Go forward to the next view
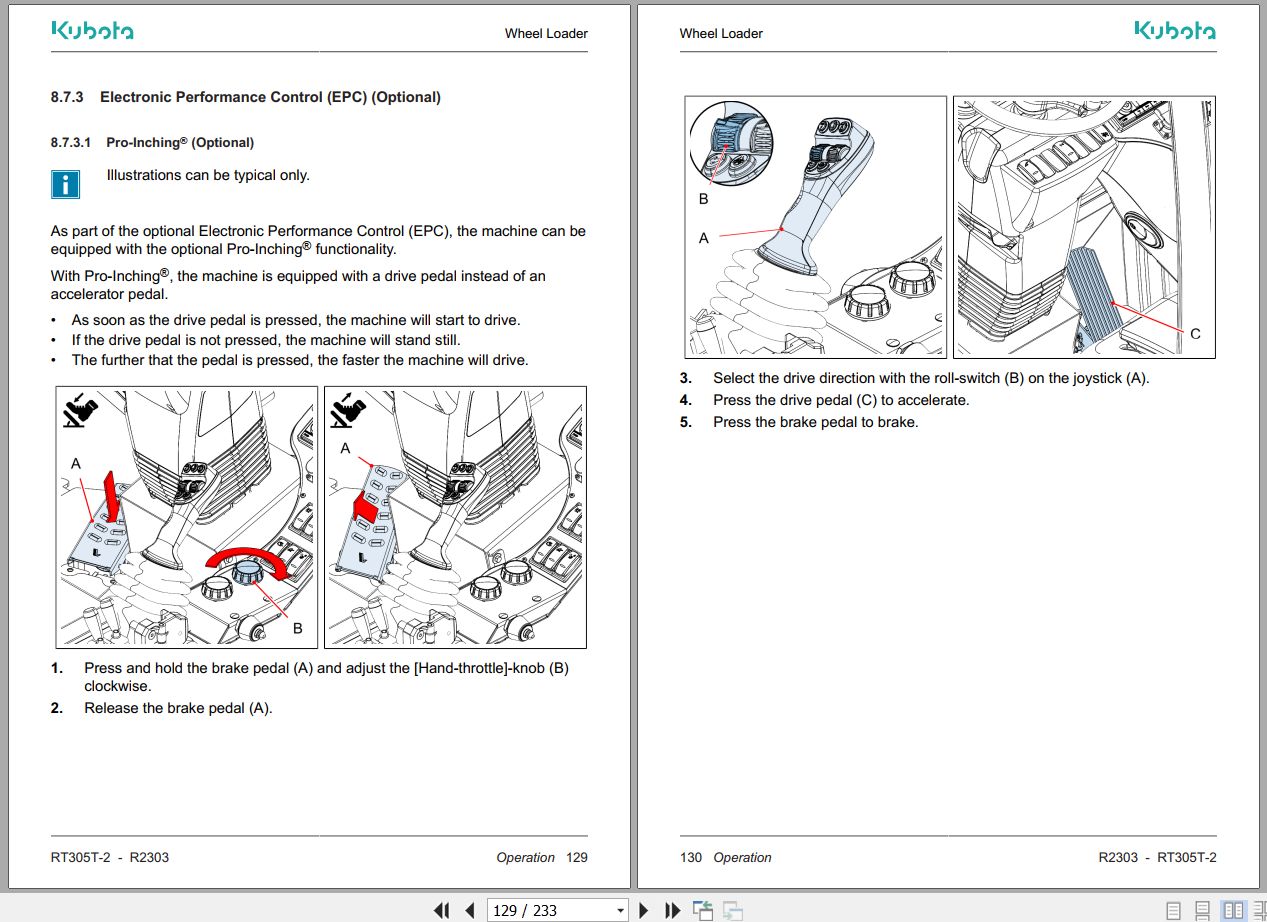Image resolution: width=1267 pixels, height=922 pixels. tap(731, 910)
